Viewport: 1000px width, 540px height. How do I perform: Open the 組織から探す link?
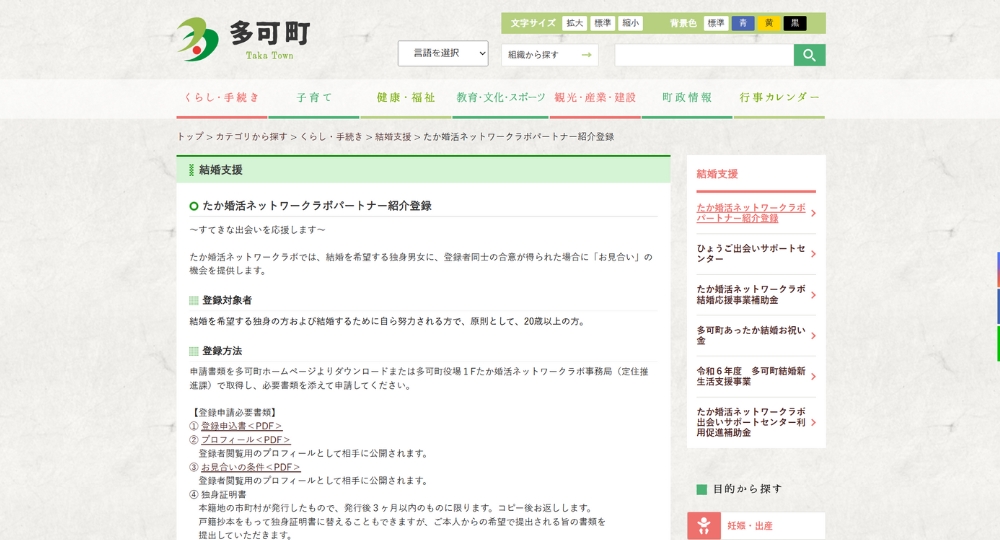tap(550, 55)
